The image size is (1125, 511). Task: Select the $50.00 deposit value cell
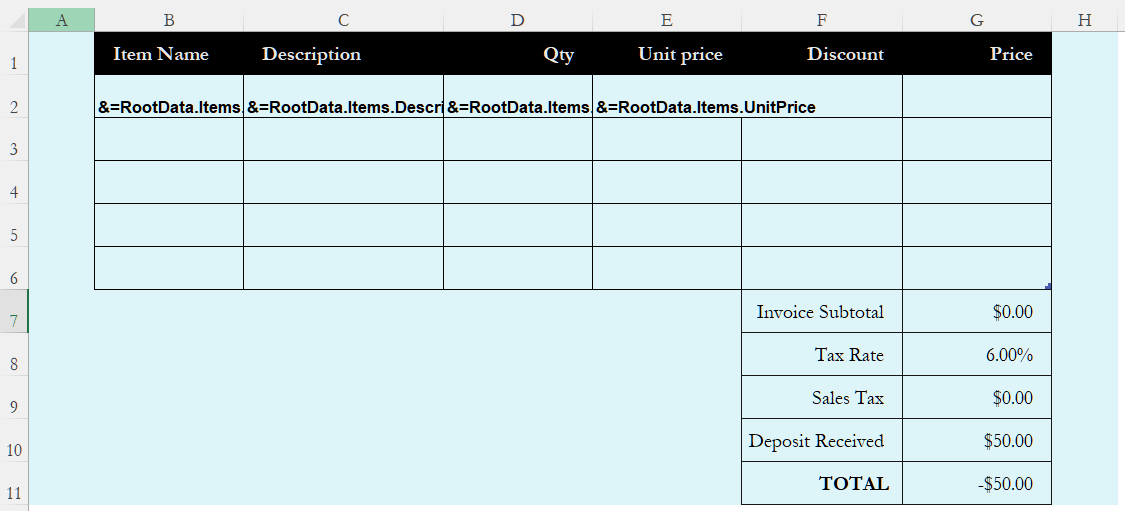point(976,441)
